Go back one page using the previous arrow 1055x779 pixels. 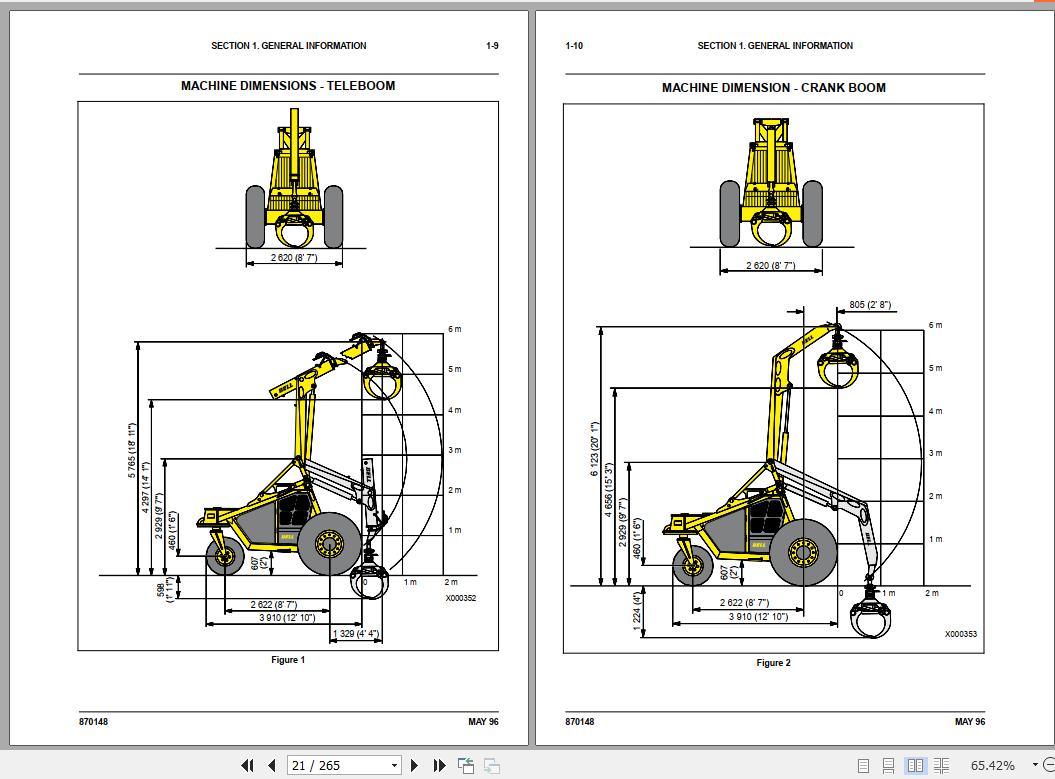(271, 764)
